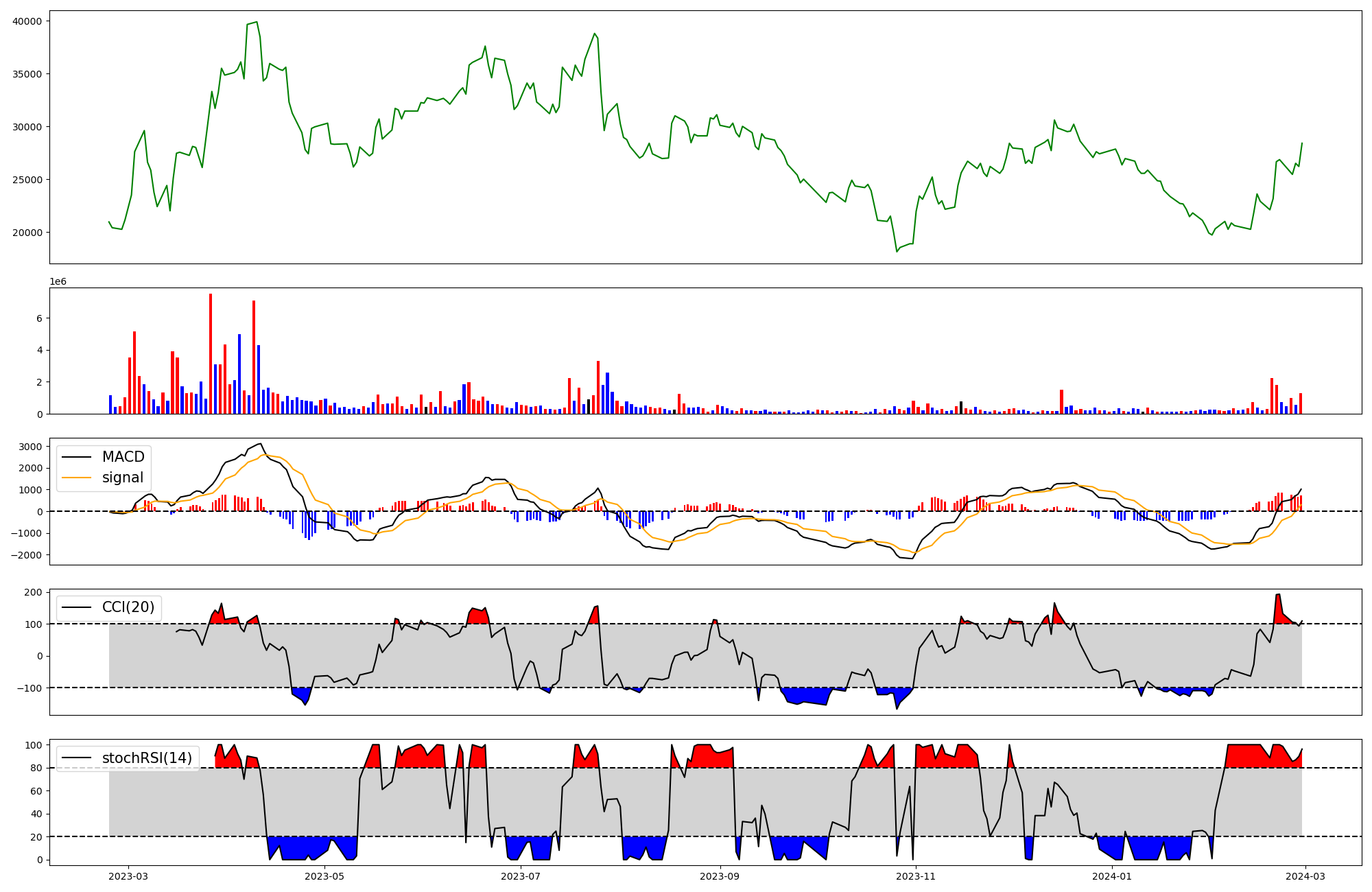Click the black MACD line swatch in legend
The image size is (1372, 892).
[x=76, y=457]
